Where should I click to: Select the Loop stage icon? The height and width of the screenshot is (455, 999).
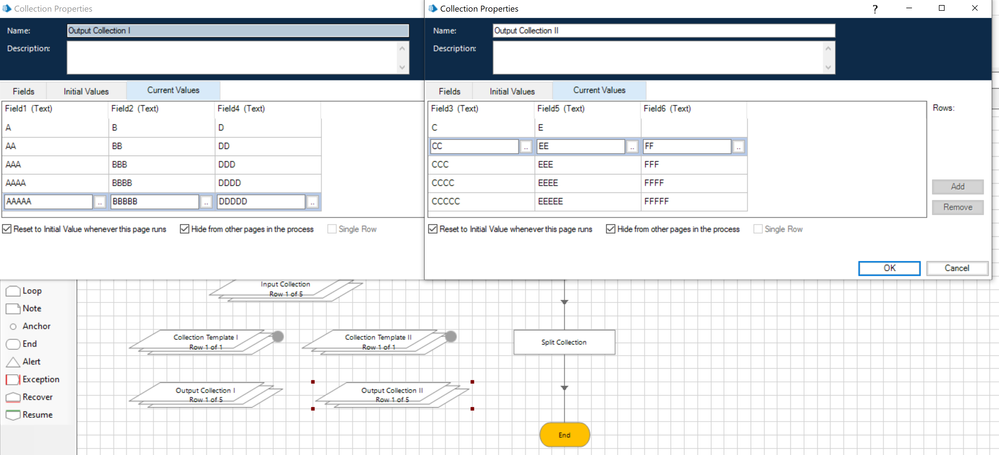[12, 291]
